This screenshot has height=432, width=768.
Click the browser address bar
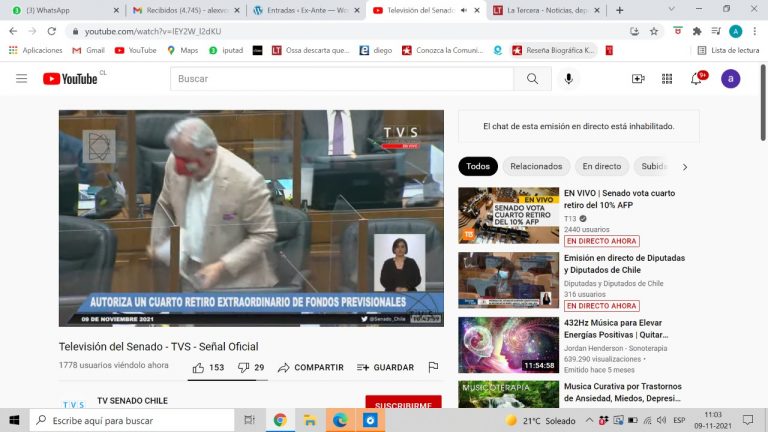pyautogui.click(x=348, y=31)
